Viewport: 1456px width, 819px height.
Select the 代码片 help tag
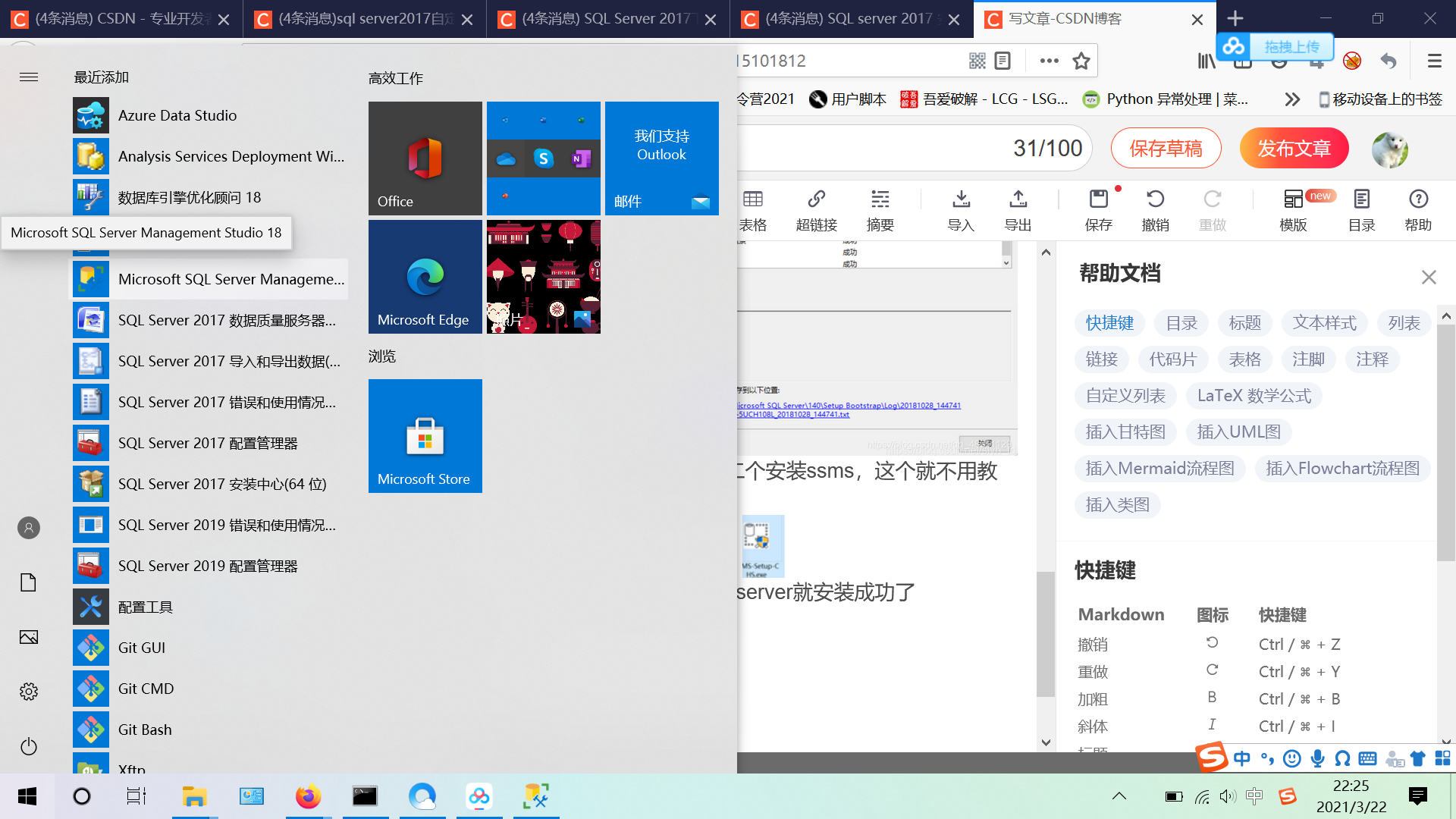tap(1173, 359)
